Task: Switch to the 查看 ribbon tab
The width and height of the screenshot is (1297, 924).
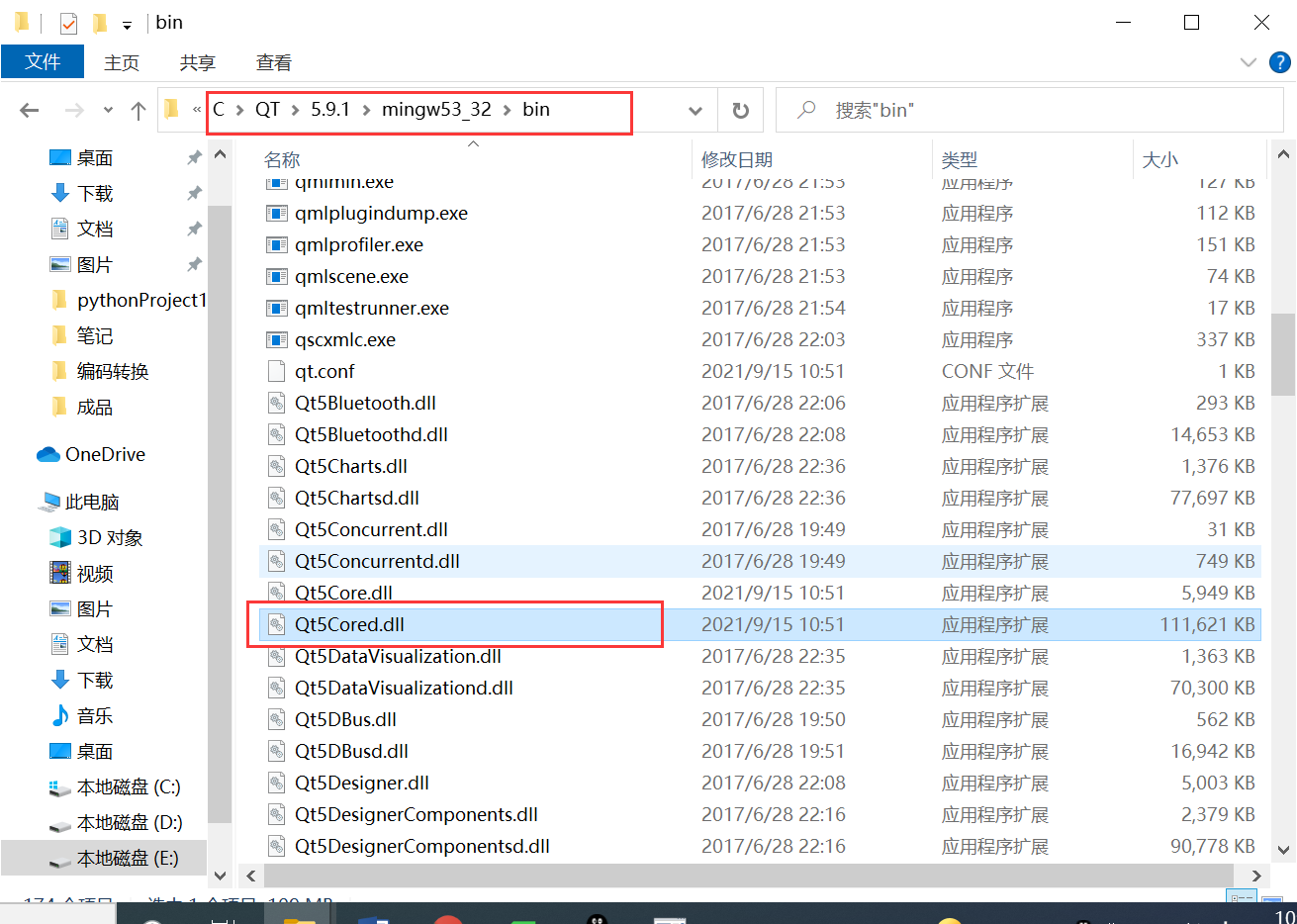Action: pyautogui.click(x=273, y=61)
